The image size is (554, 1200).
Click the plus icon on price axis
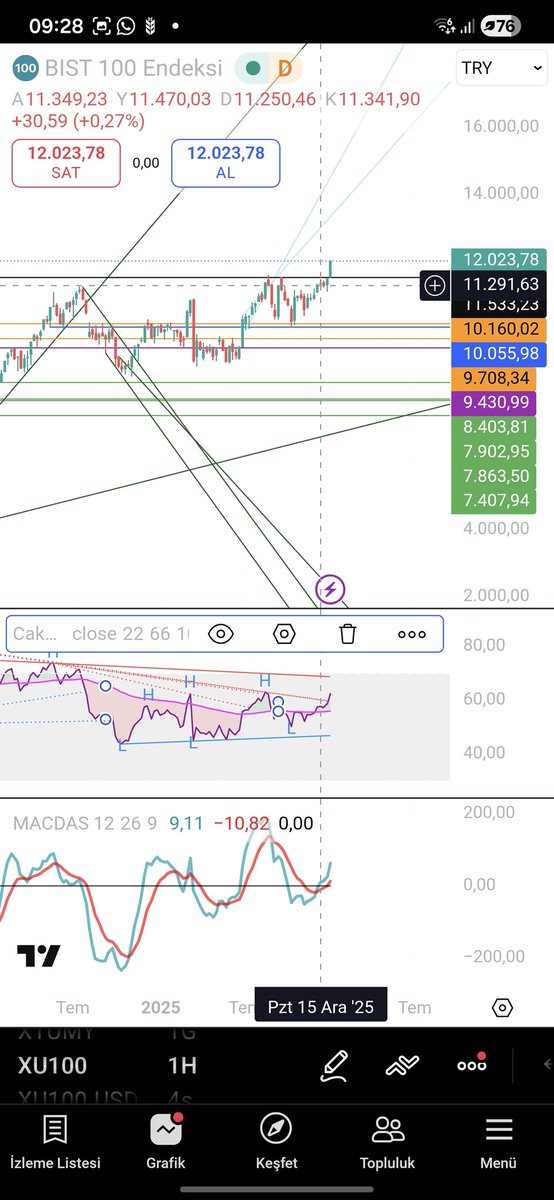pos(435,285)
